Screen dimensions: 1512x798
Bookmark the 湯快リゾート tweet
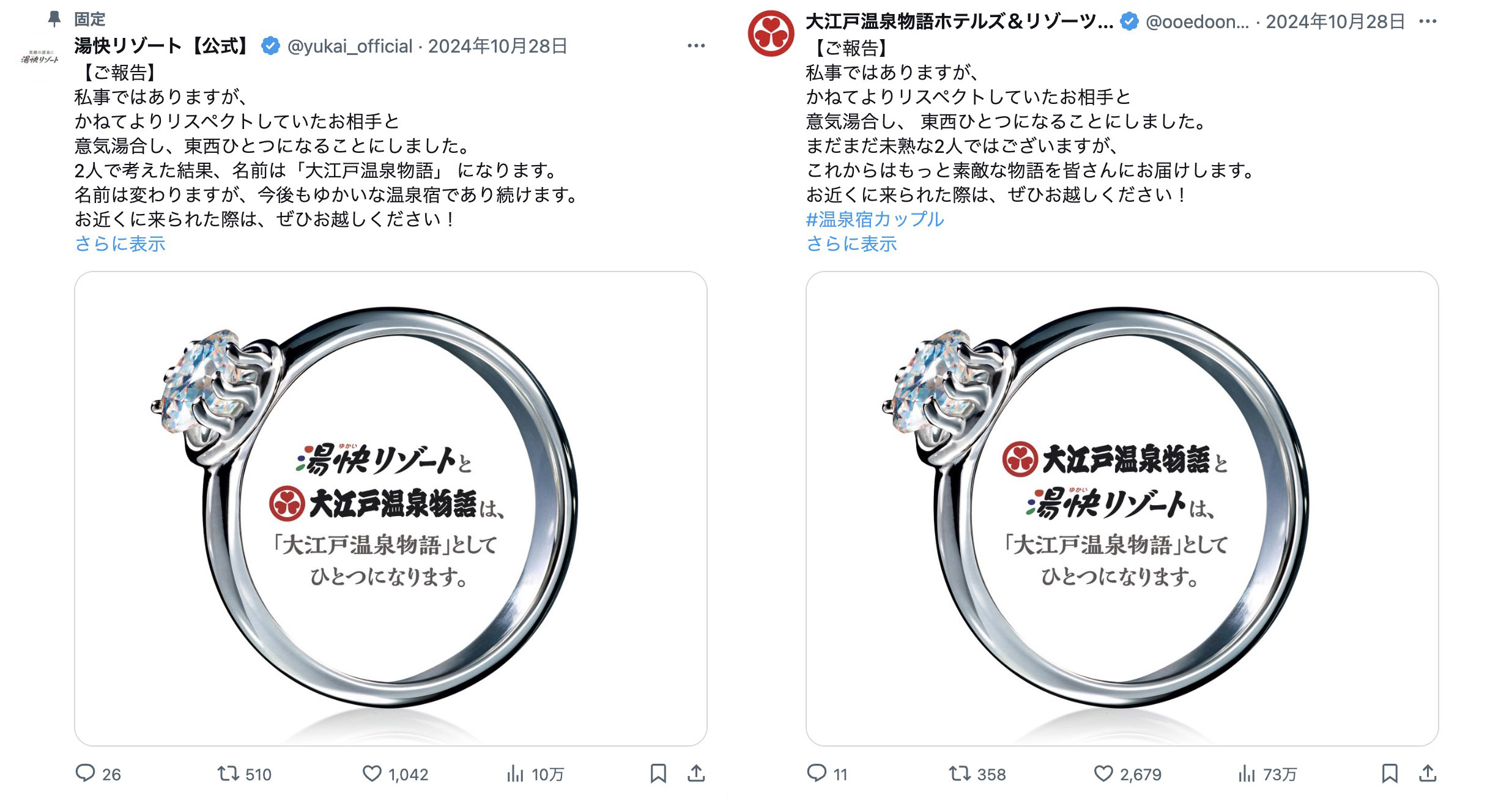658,774
